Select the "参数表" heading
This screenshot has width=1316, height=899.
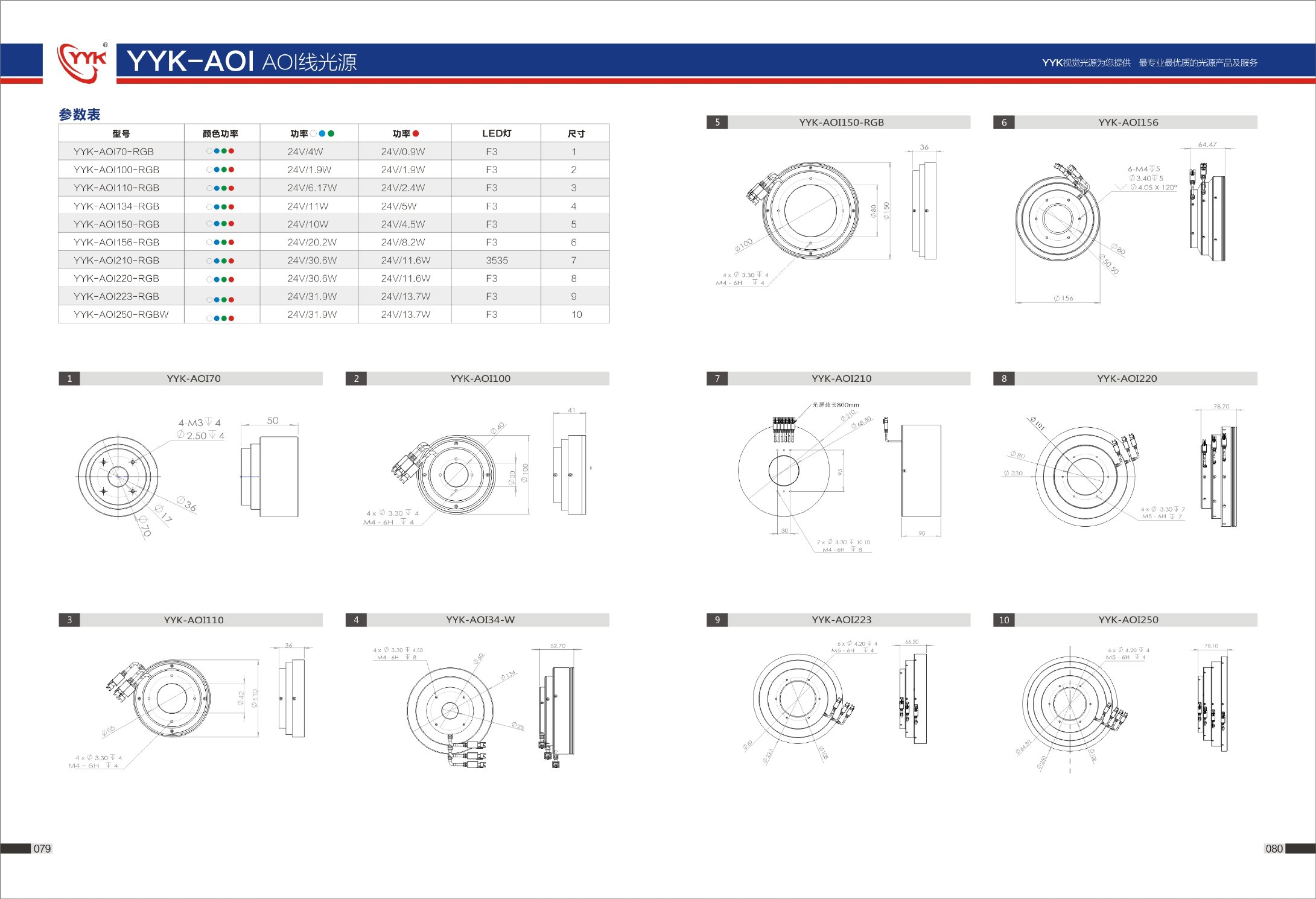pyautogui.click(x=80, y=114)
